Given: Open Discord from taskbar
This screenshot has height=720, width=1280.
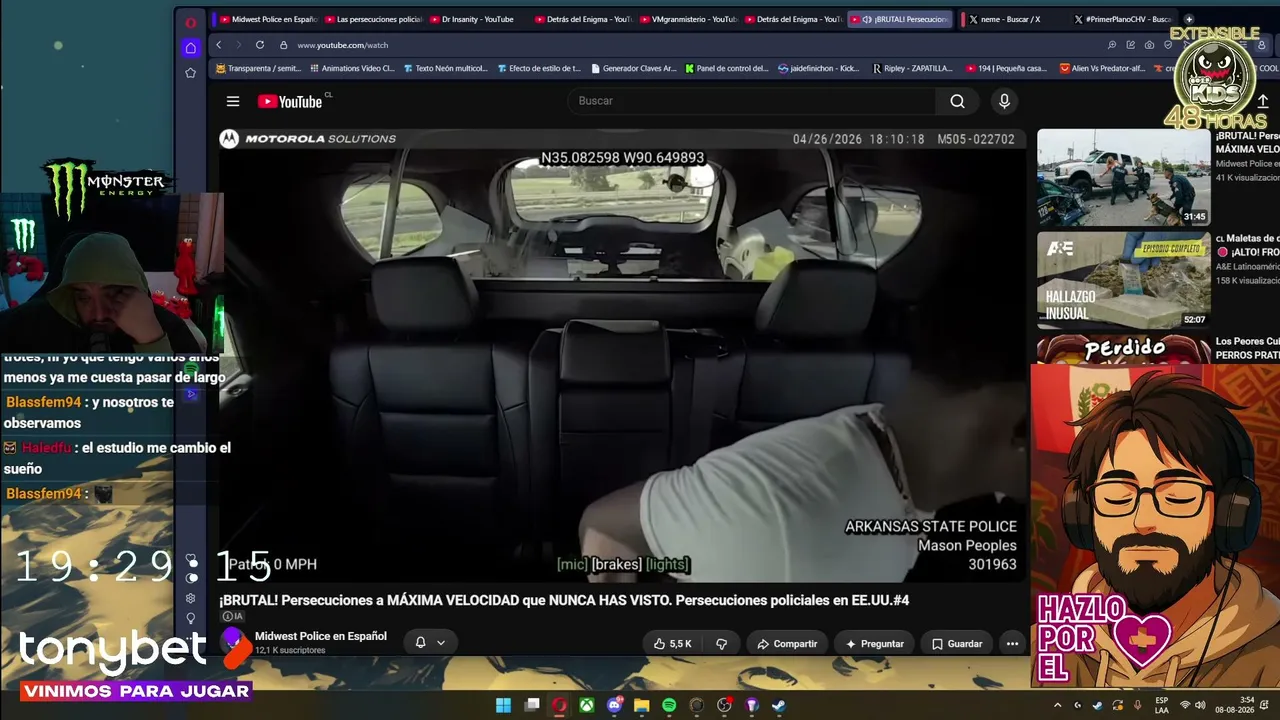Looking at the screenshot, I should click(x=614, y=705).
